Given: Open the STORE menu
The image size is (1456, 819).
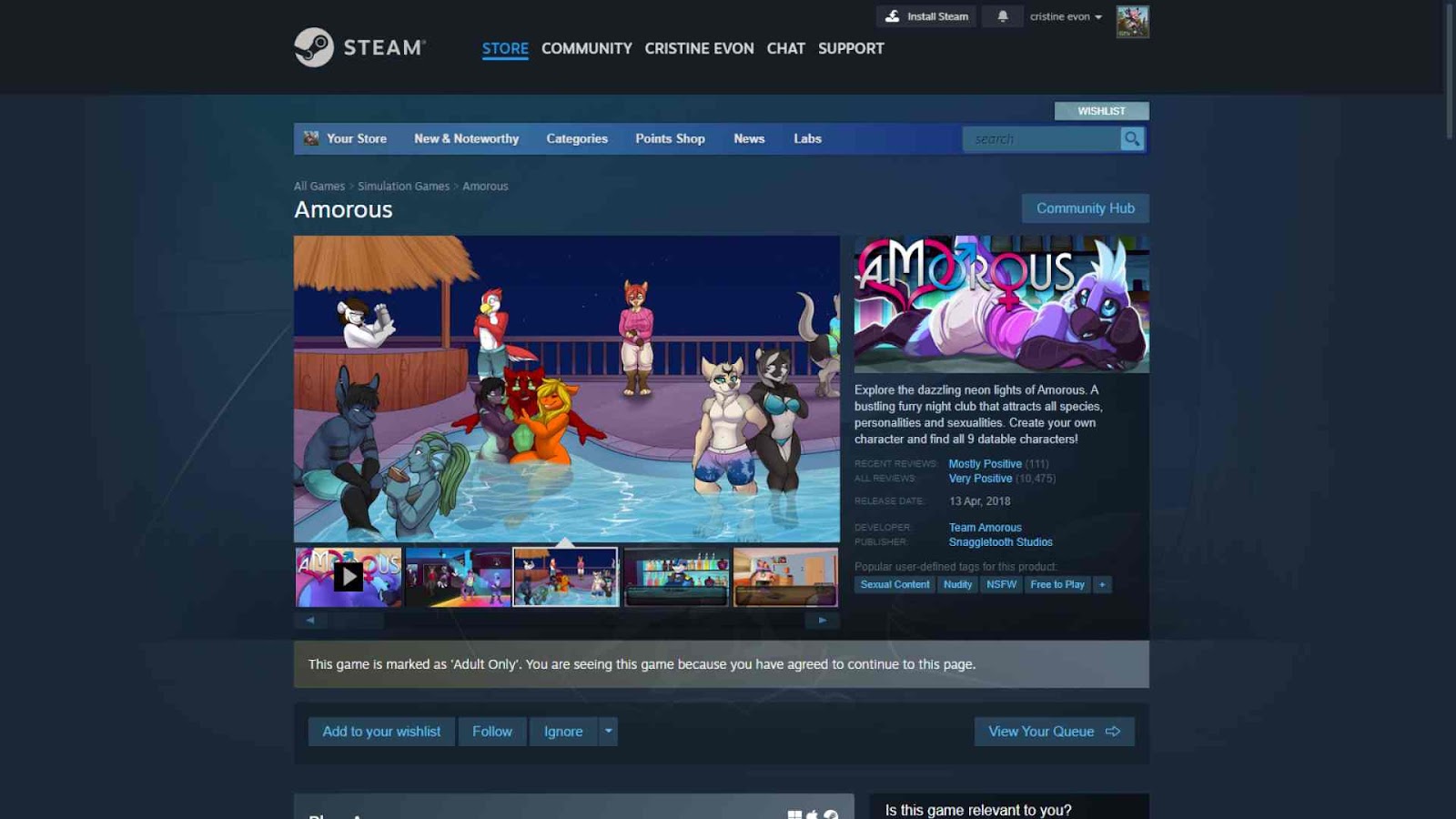Looking at the screenshot, I should [505, 48].
